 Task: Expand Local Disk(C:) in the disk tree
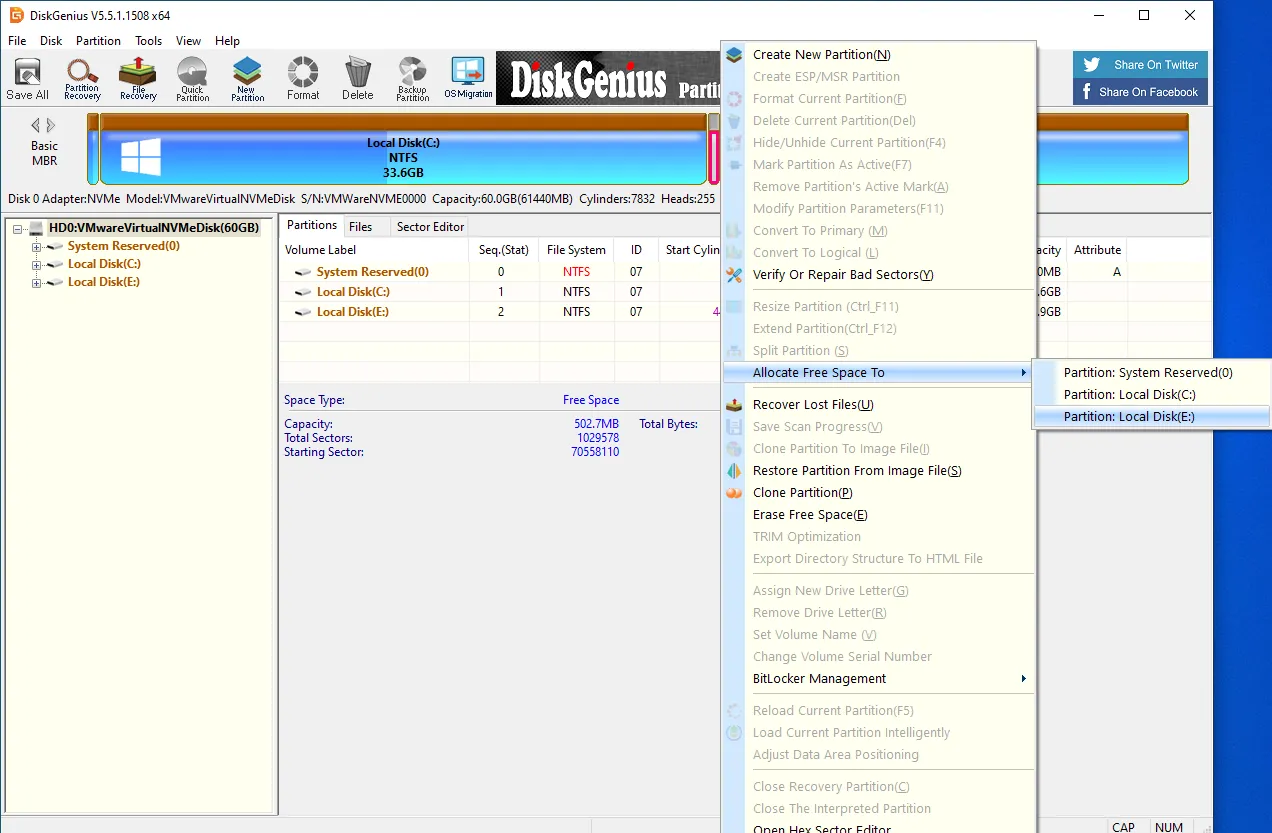coord(37,264)
